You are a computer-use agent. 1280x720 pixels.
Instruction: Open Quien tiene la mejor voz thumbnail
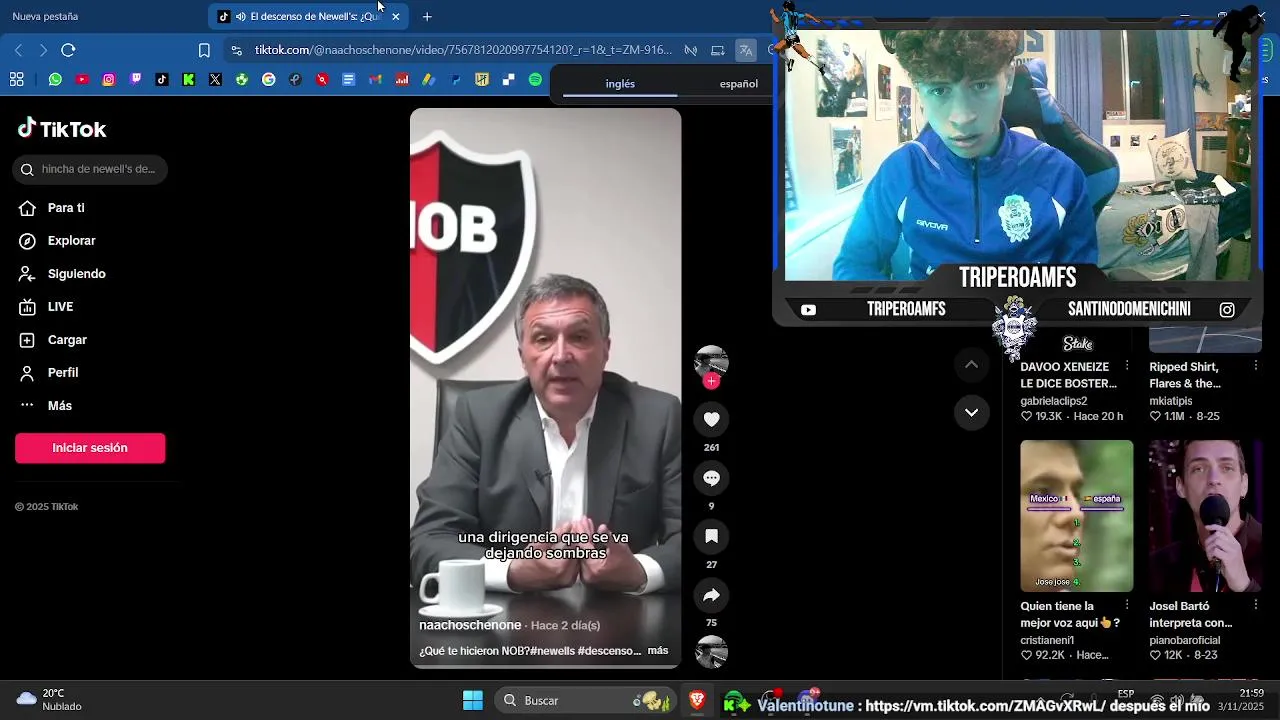1077,516
